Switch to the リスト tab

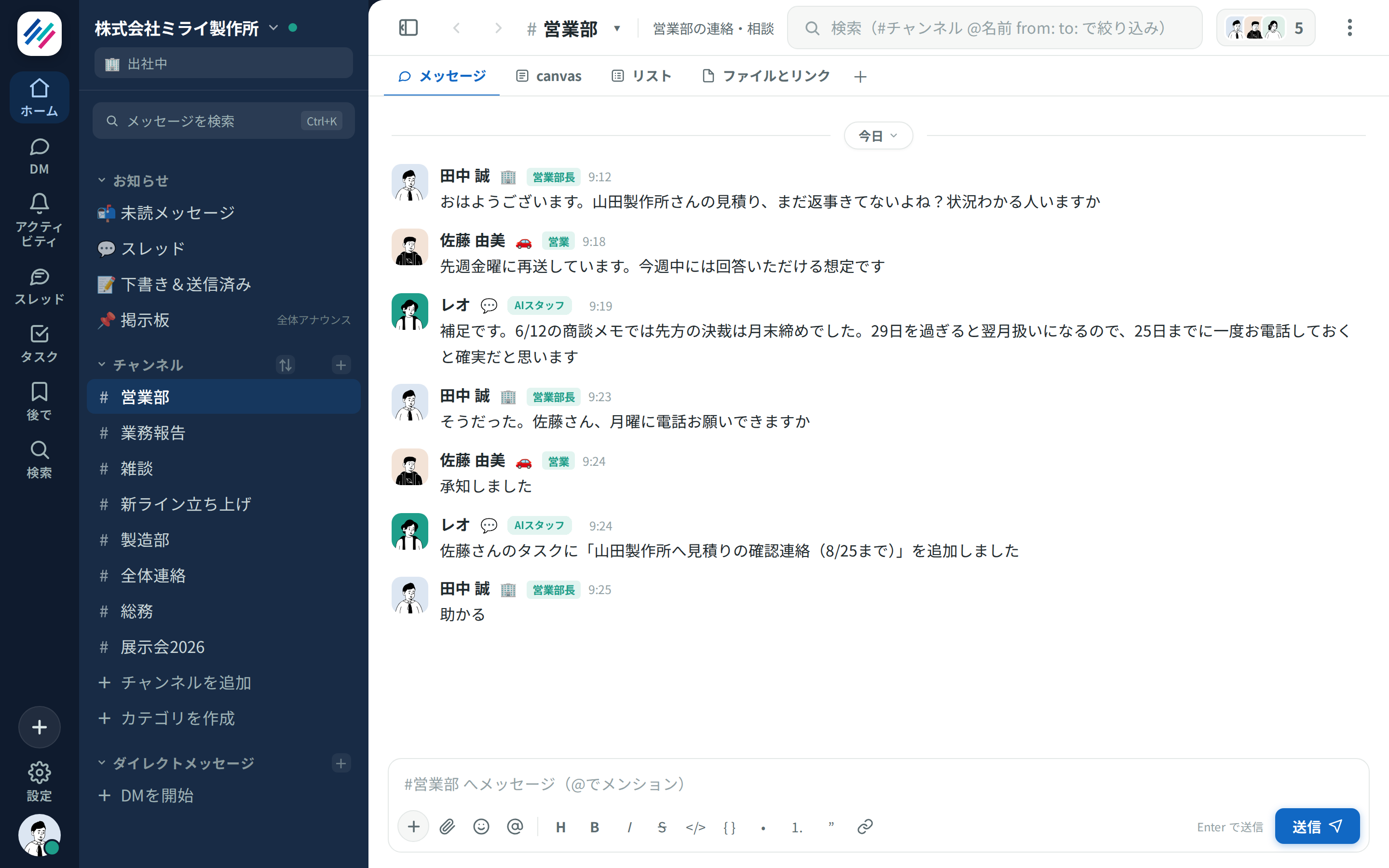(x=642, y=76)
